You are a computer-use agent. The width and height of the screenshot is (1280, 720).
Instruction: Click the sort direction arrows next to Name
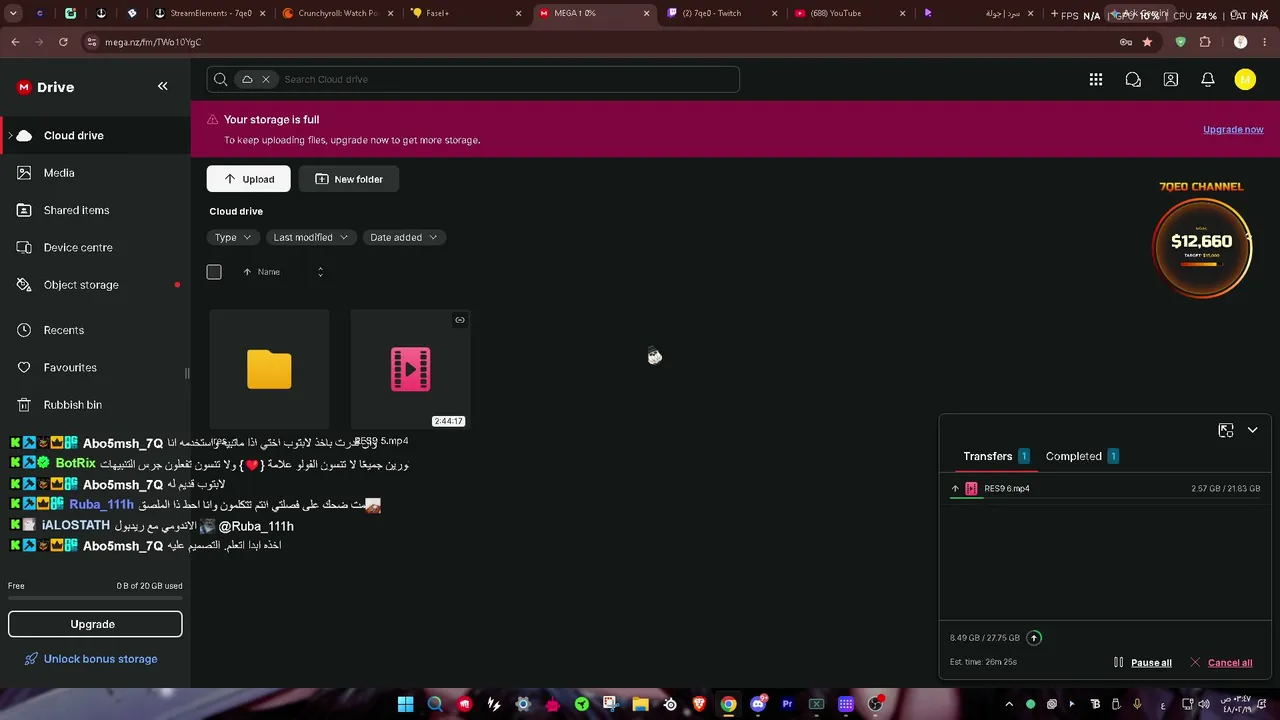(320, 272)
